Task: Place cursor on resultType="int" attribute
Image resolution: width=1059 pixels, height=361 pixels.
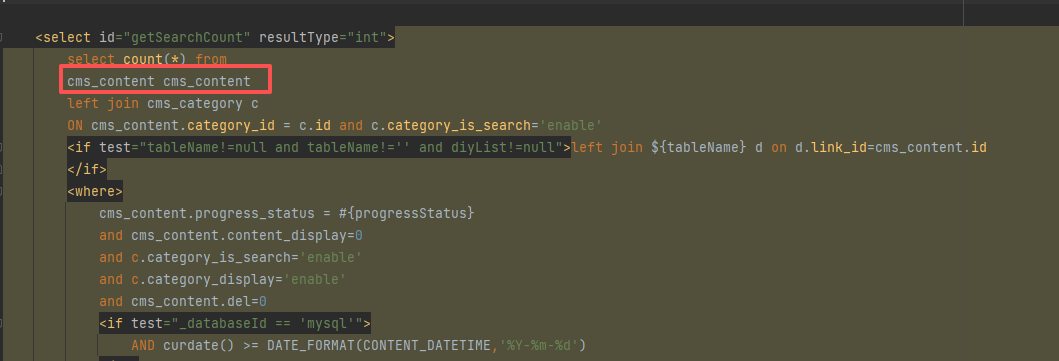Action: coord(323,38)
